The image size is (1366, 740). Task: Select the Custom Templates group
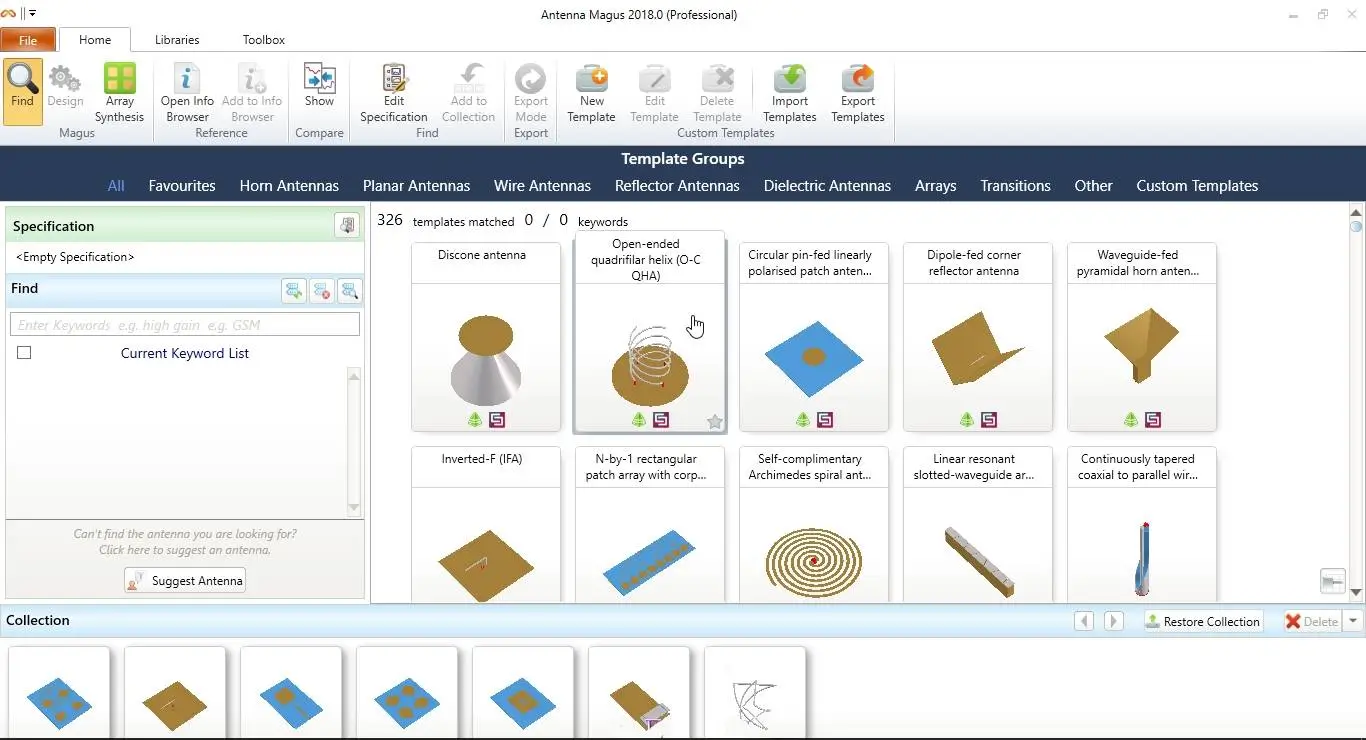[1197, 186]
